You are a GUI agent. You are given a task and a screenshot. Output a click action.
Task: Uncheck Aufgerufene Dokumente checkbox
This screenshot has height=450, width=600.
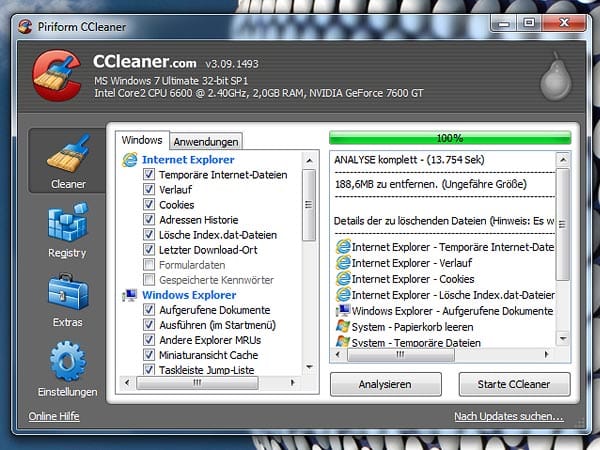149,310
